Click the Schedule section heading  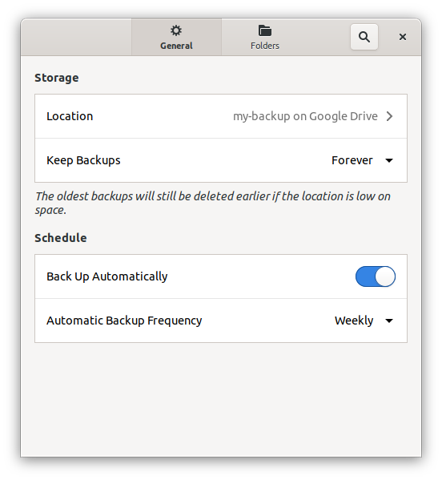click(61, 238)
